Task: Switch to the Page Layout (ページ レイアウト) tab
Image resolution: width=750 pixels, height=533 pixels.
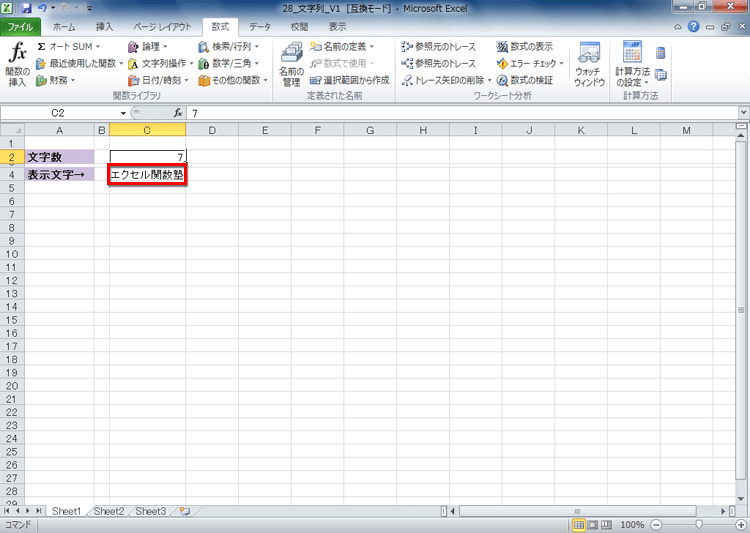Action: coord(162,27)
